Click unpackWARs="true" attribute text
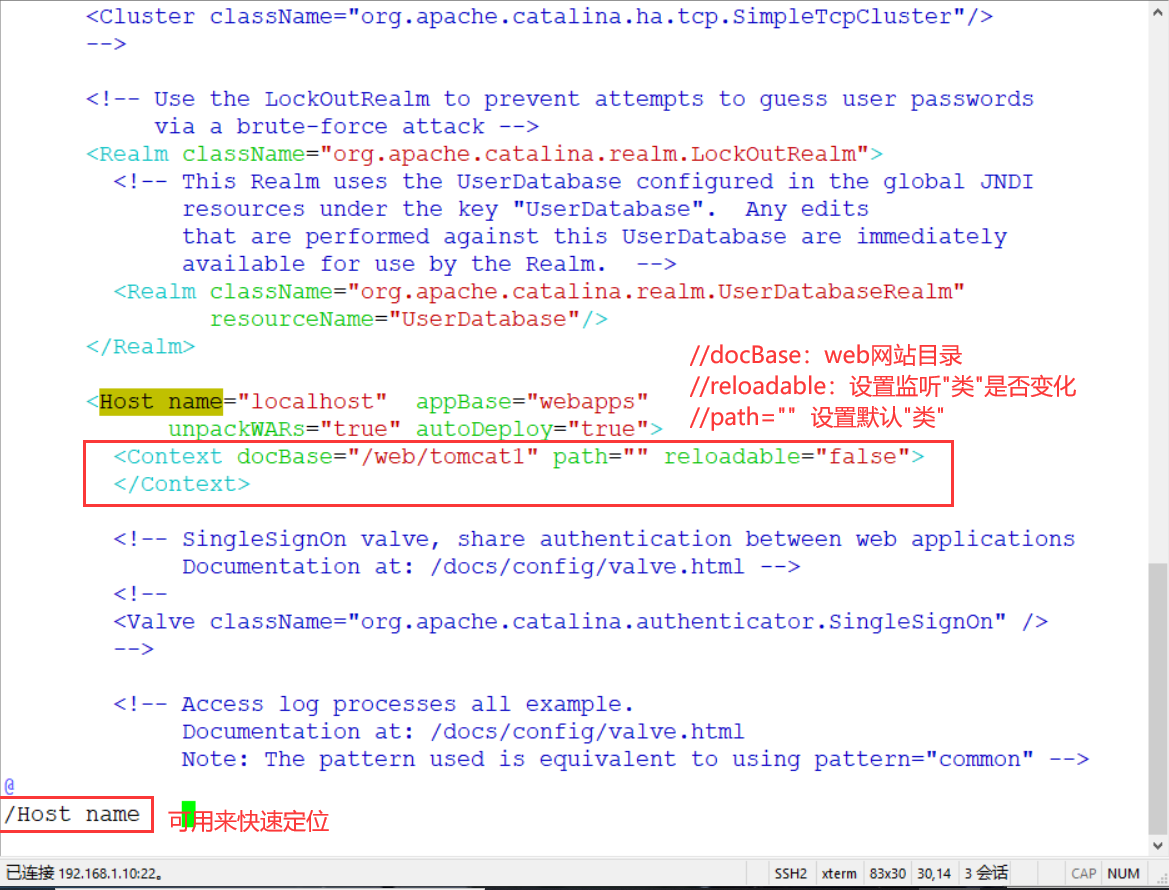 click(284, 429)
